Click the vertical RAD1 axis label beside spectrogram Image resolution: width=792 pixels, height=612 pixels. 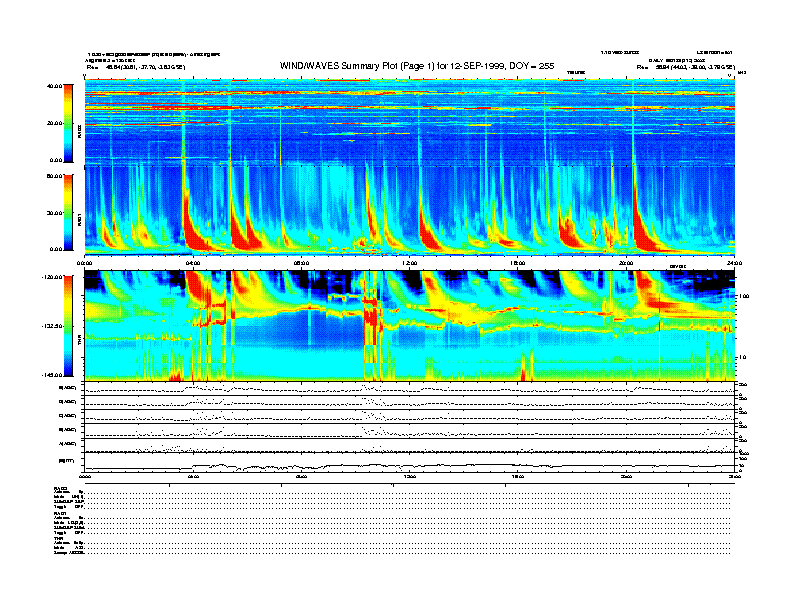(79, 219)
